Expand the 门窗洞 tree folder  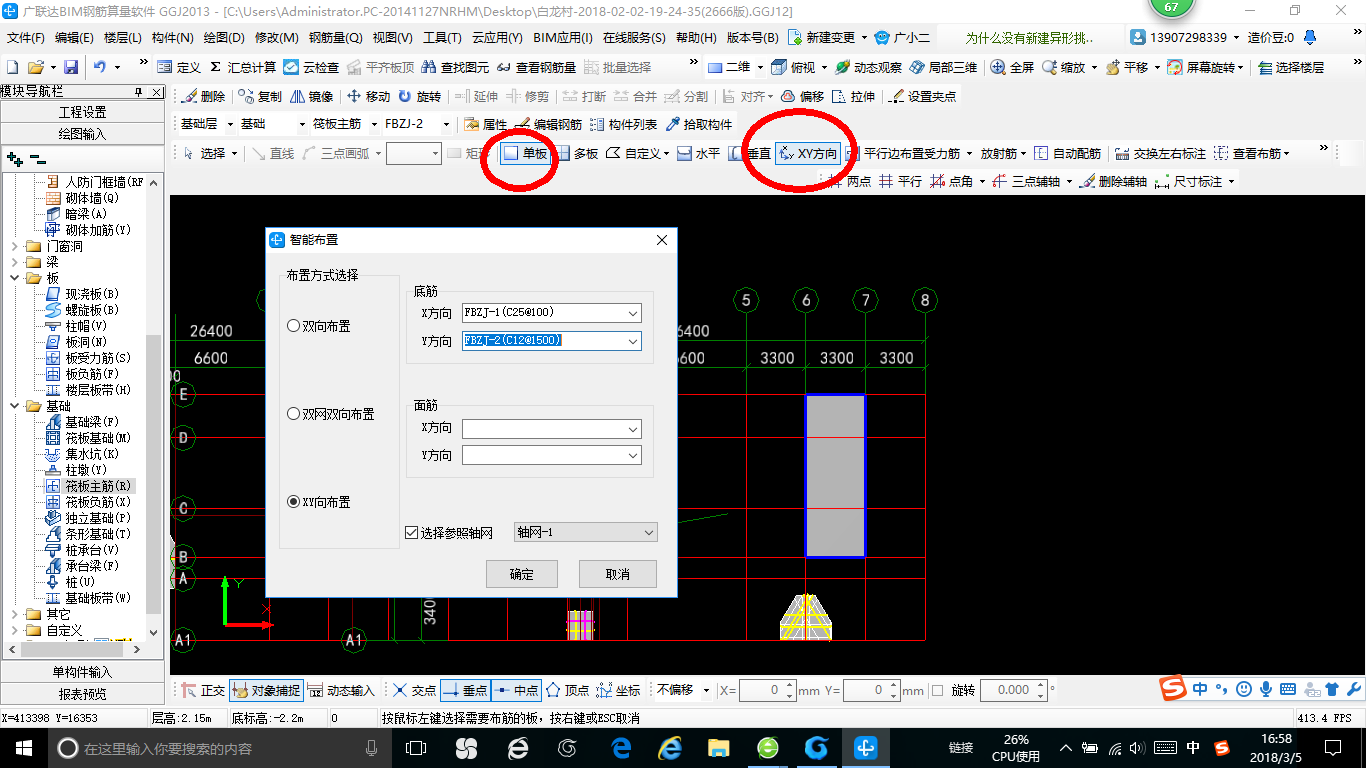point(16,246)
